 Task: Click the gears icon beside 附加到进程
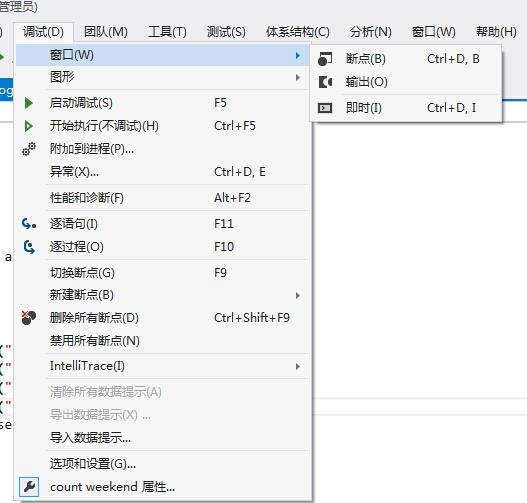29,149
